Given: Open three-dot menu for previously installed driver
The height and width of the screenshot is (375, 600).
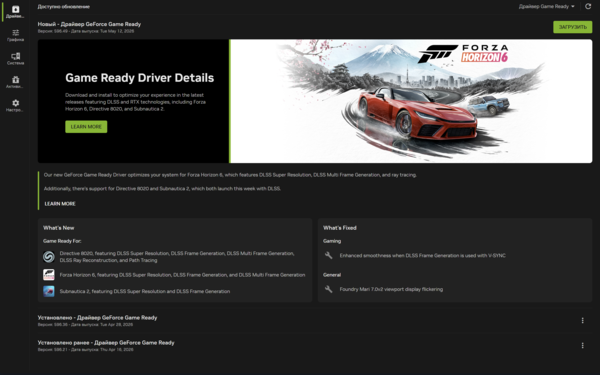Looking at the screenshot, I should point(582,346).
